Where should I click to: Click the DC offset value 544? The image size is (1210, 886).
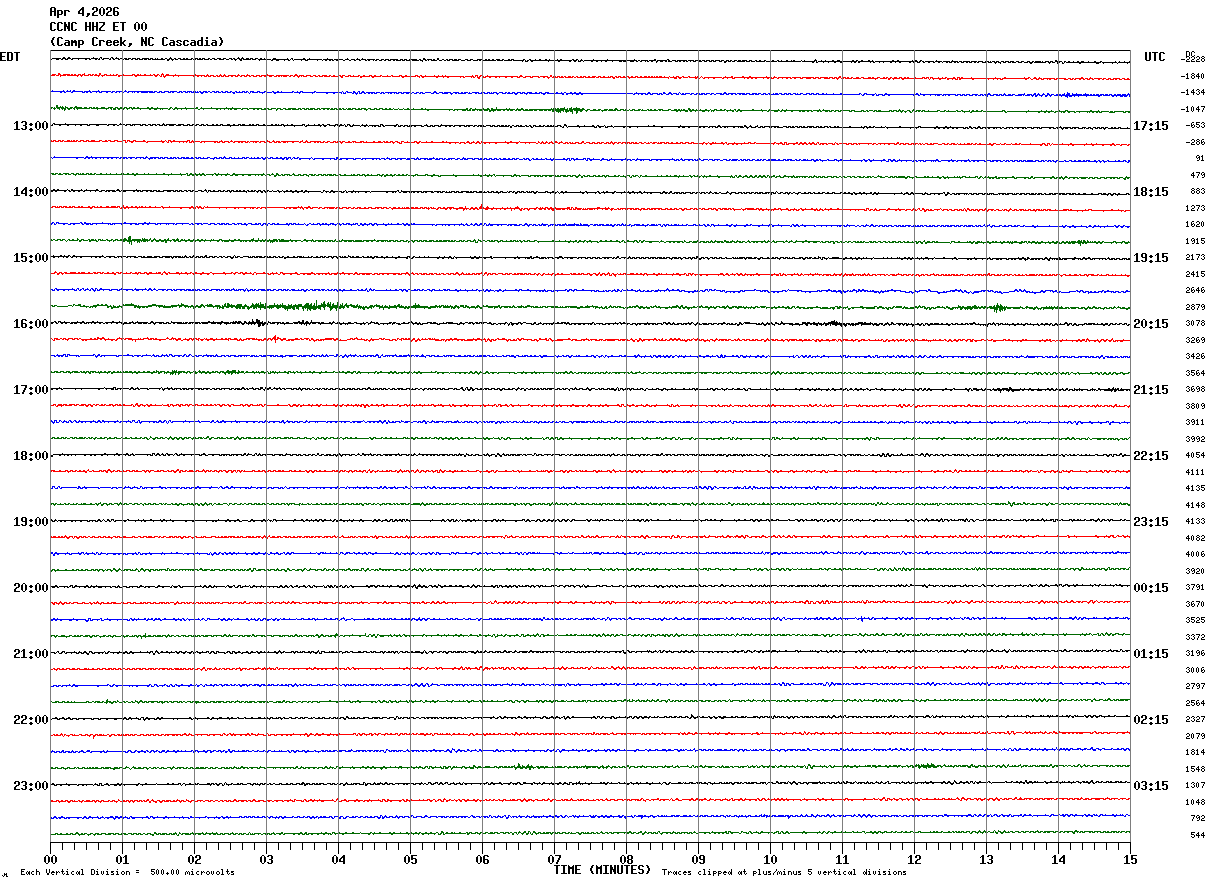[x=1198, y=836]
